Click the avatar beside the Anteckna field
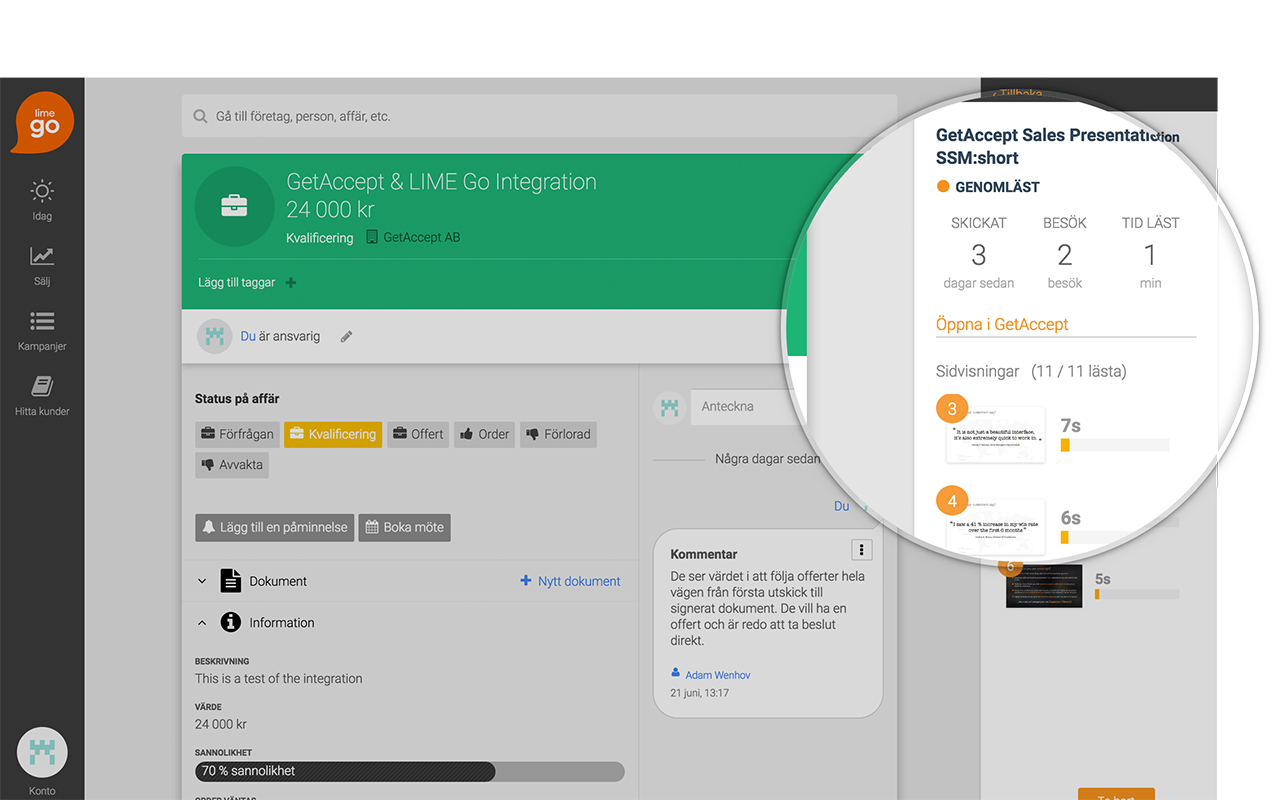Image resolution: width=1280 pixels, height=800 pixels. [670, 407]
